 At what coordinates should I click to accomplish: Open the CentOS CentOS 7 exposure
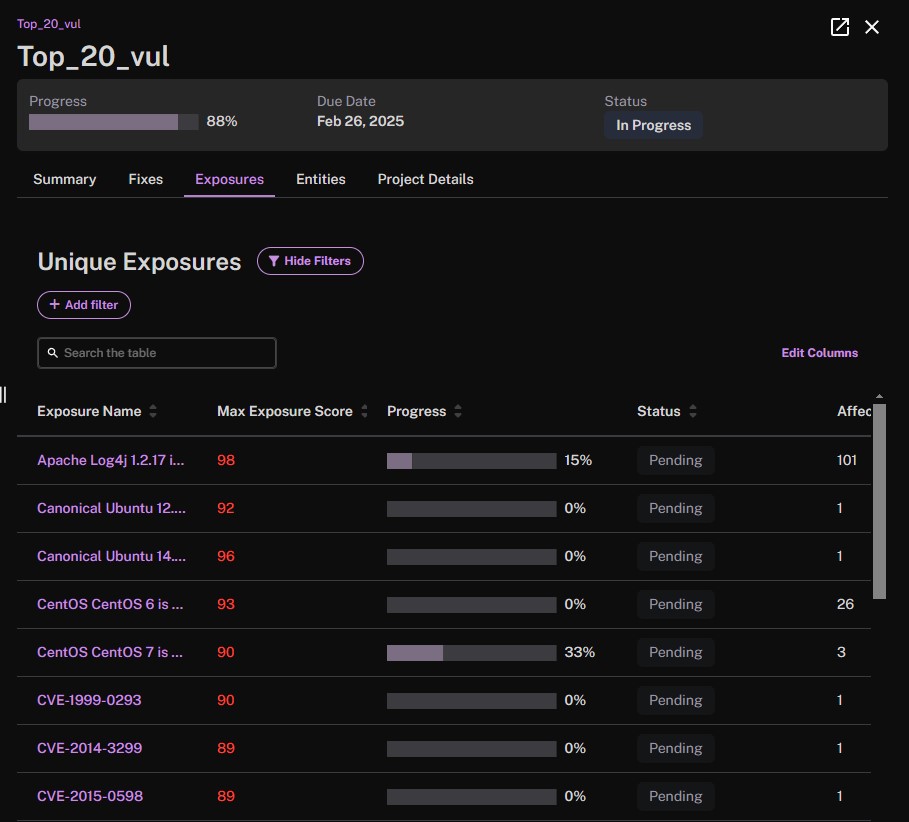110,652
